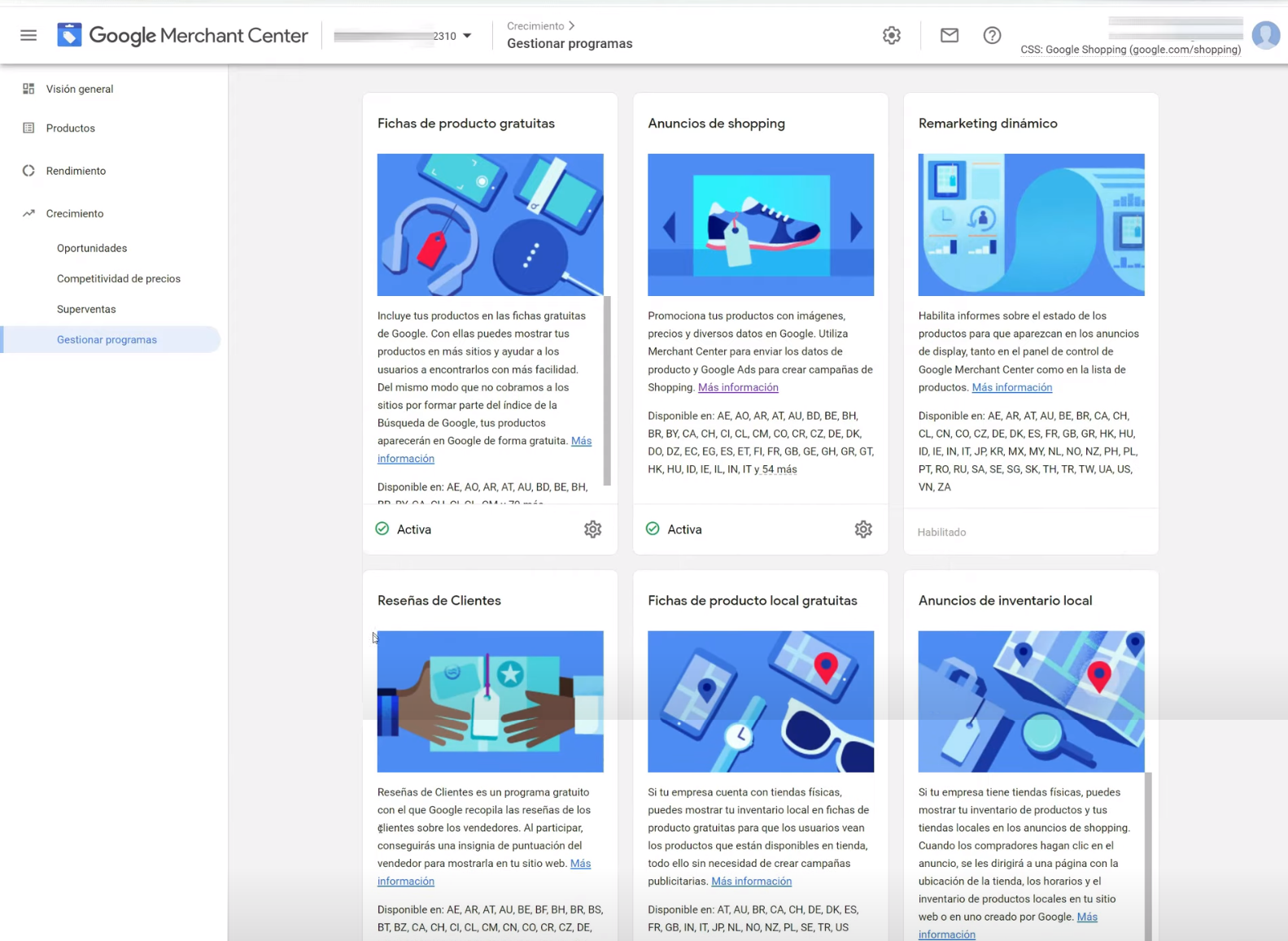
Task: Expand the 'y 54 más' countries list
Action: point(774,469)
